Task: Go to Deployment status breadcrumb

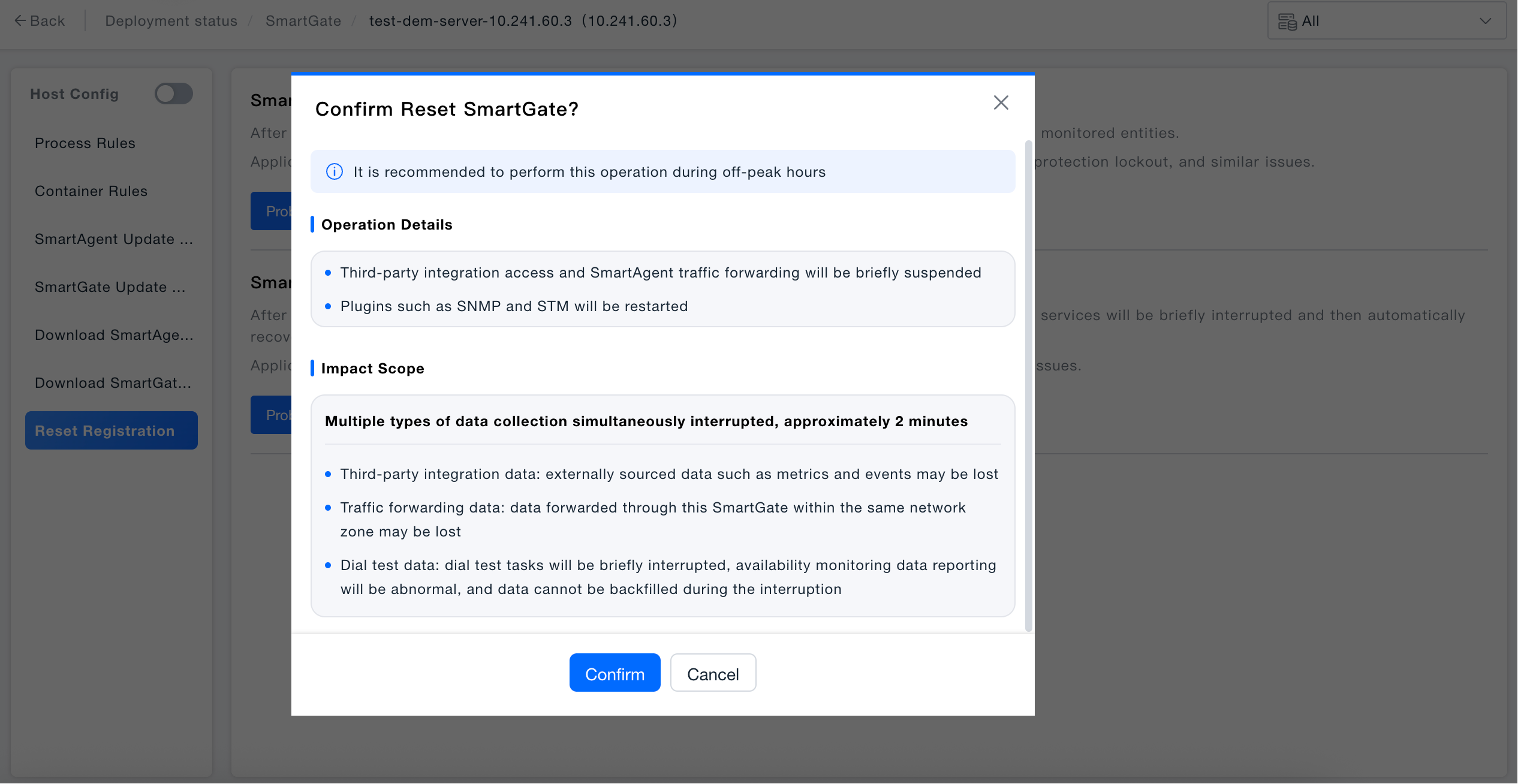Action: (x=171, y=21)
